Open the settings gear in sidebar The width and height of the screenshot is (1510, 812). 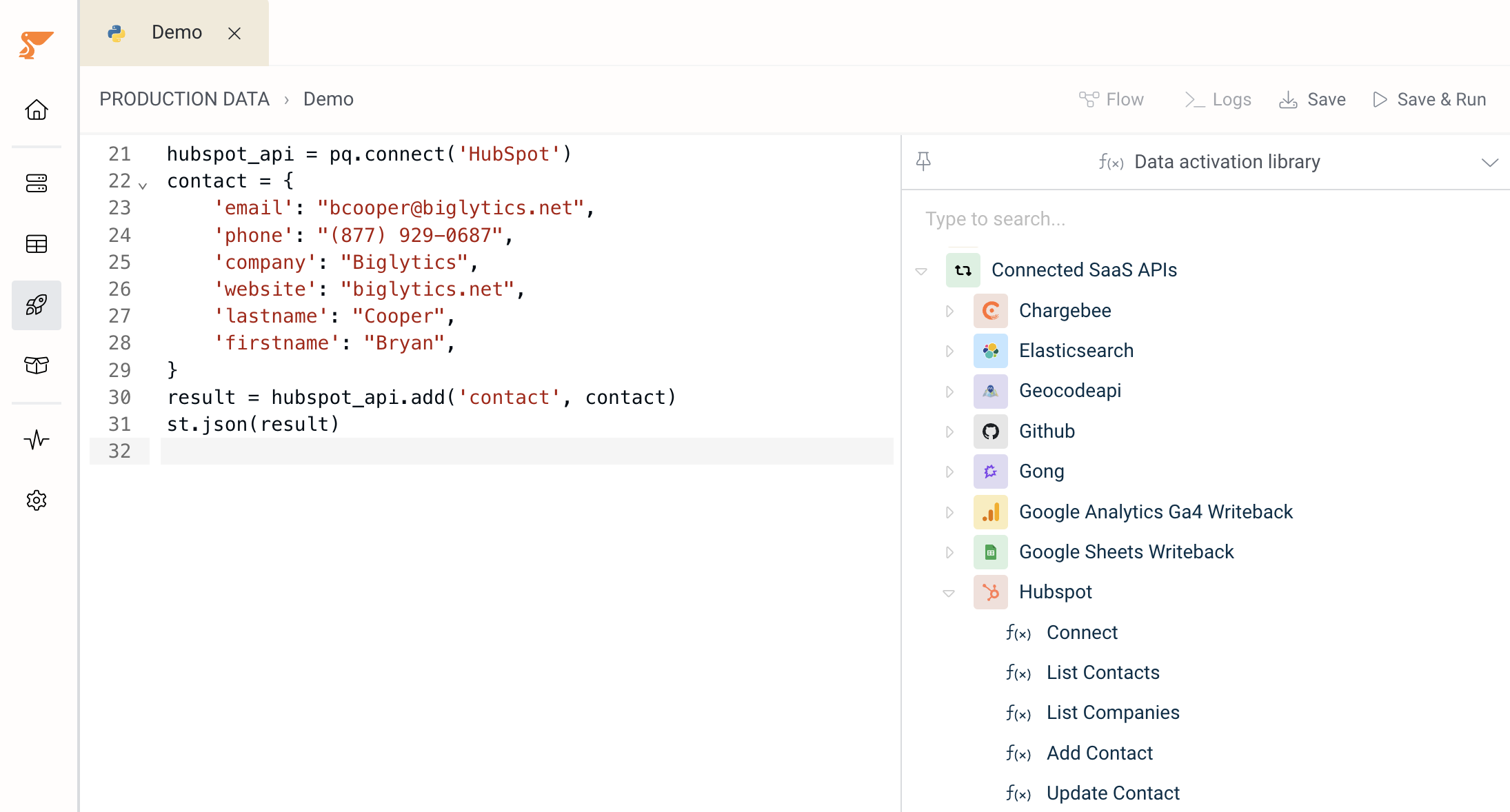tap(37, 500)
